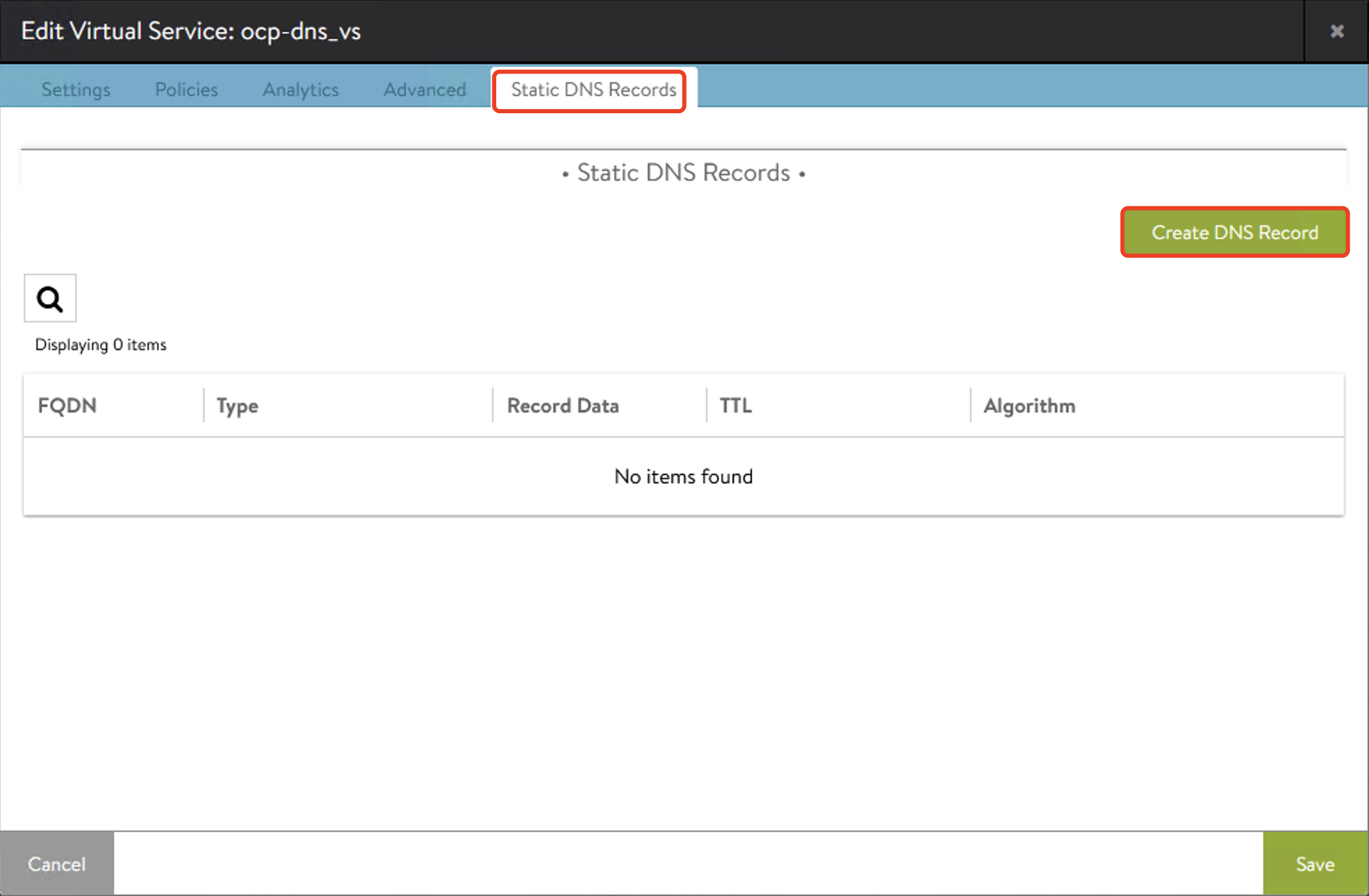Click the Record Data column header
Image resolution: width=1369 pixels, height=896 pixels.
pos(563,406)
